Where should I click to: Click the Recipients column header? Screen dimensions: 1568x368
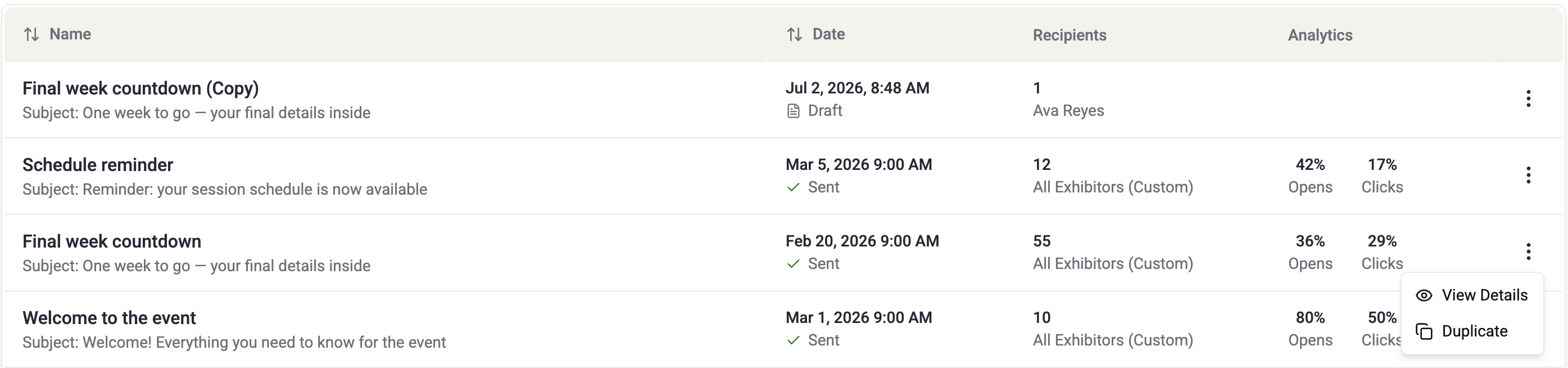[1069, 35]
